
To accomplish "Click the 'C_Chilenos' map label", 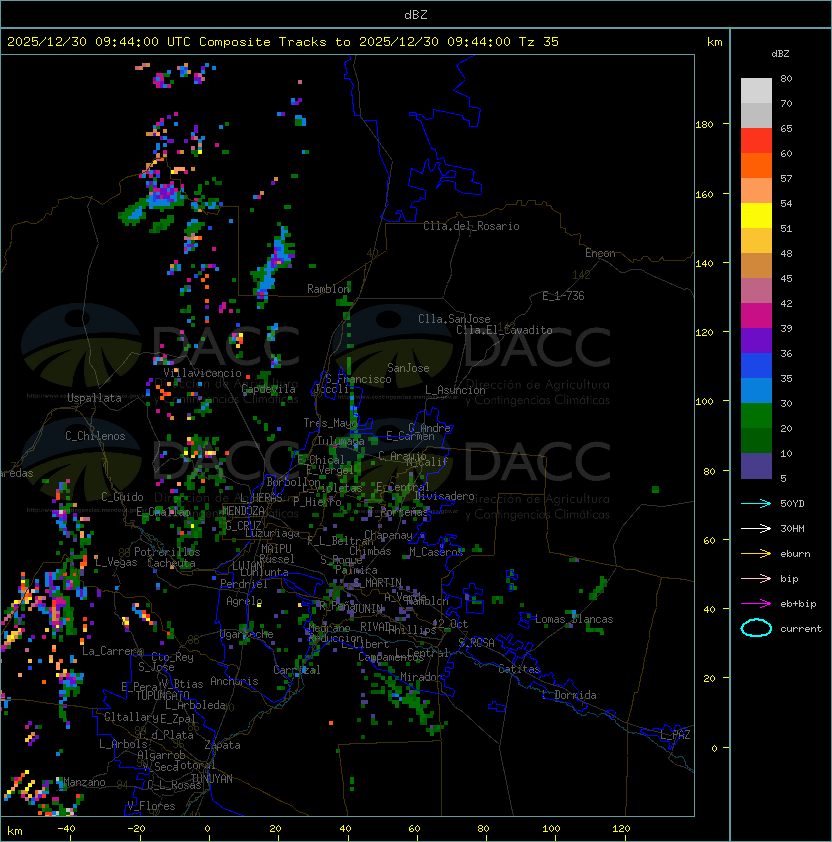I will [95, 436].
